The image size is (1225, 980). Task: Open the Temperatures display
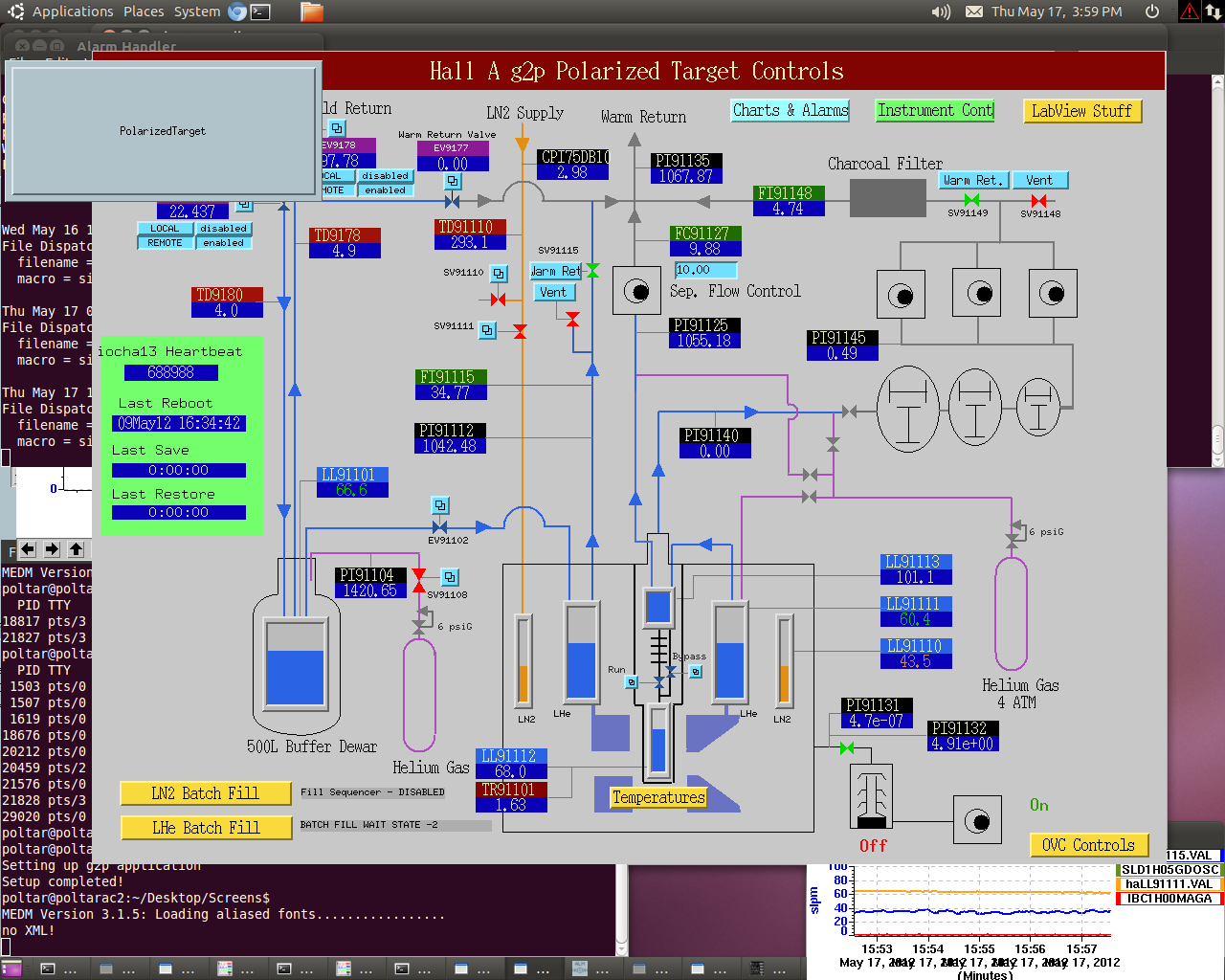pyautogui.click(x=658, y=797)
